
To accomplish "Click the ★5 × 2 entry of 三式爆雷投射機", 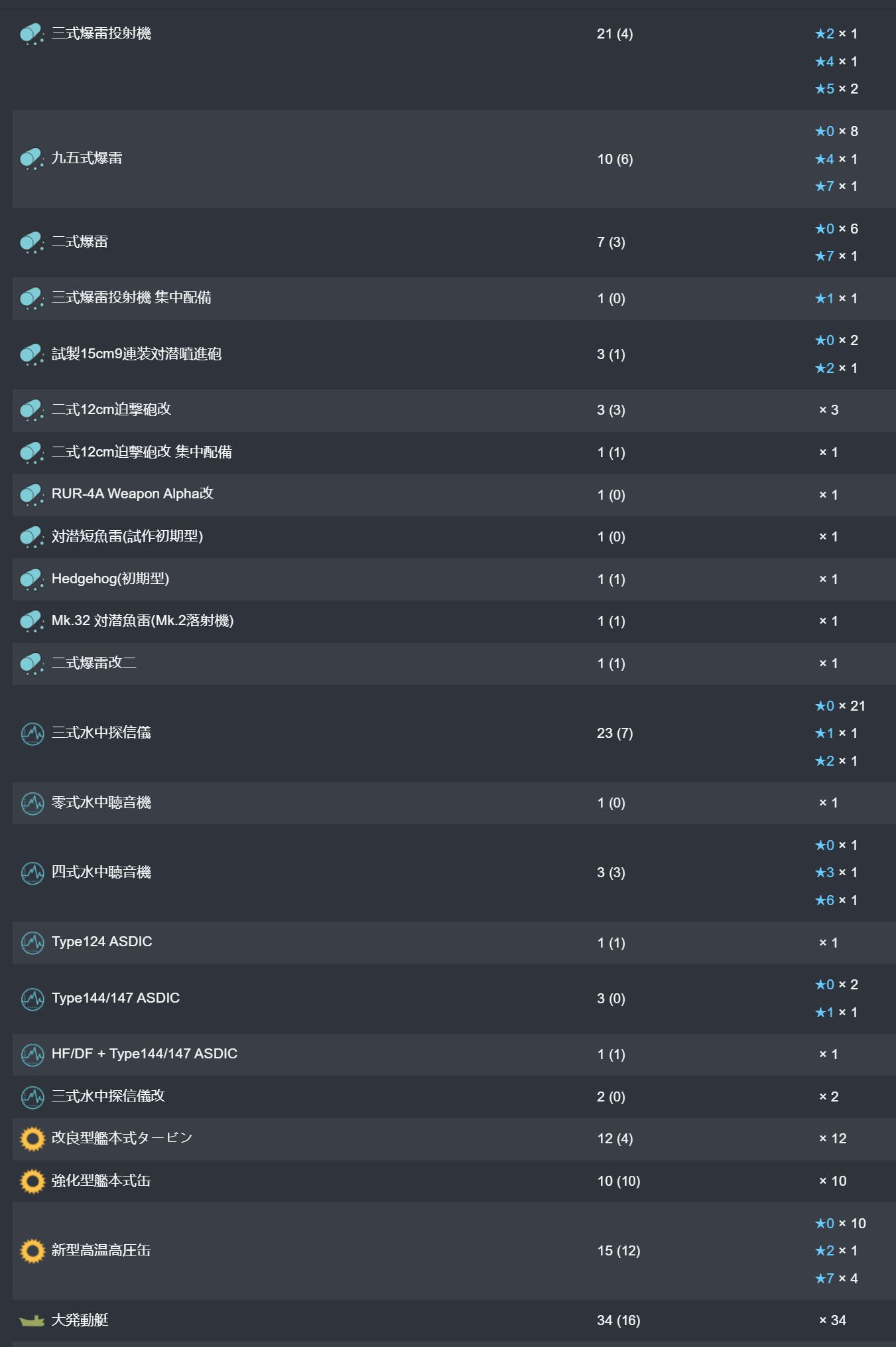I will [x=836, y=89].
